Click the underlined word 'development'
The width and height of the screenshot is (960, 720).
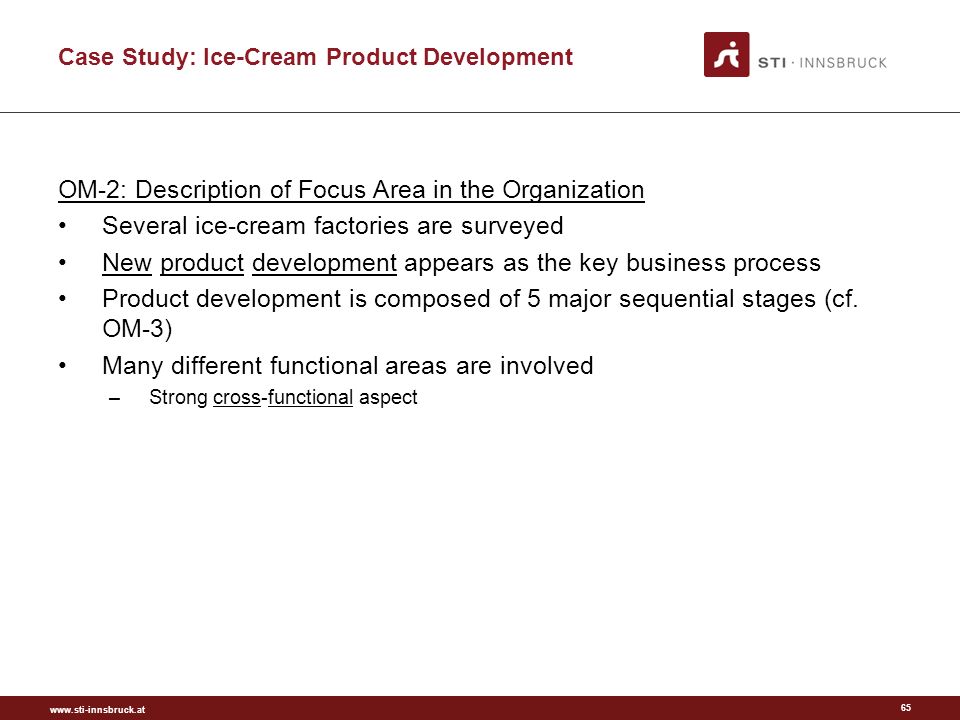[x=324, y=263]
